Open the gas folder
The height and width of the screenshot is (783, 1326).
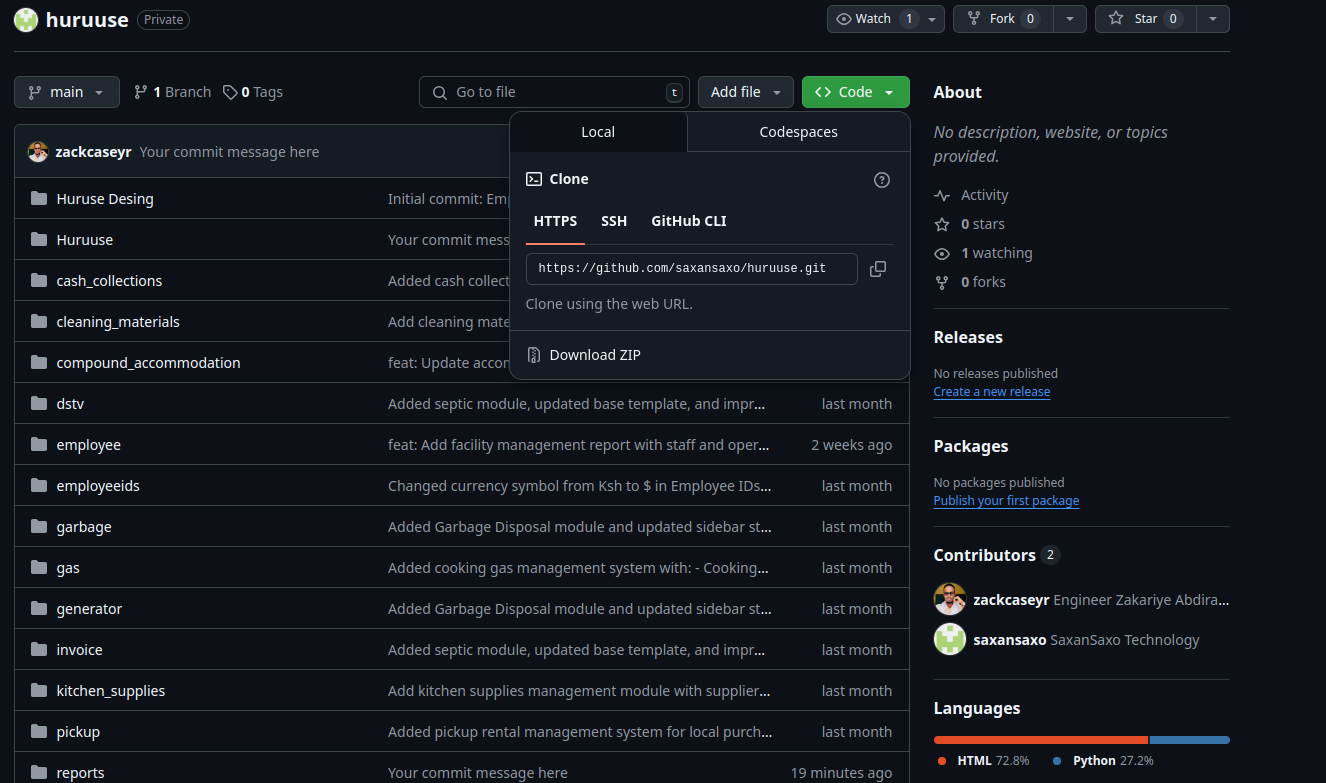tap(68, 568)
